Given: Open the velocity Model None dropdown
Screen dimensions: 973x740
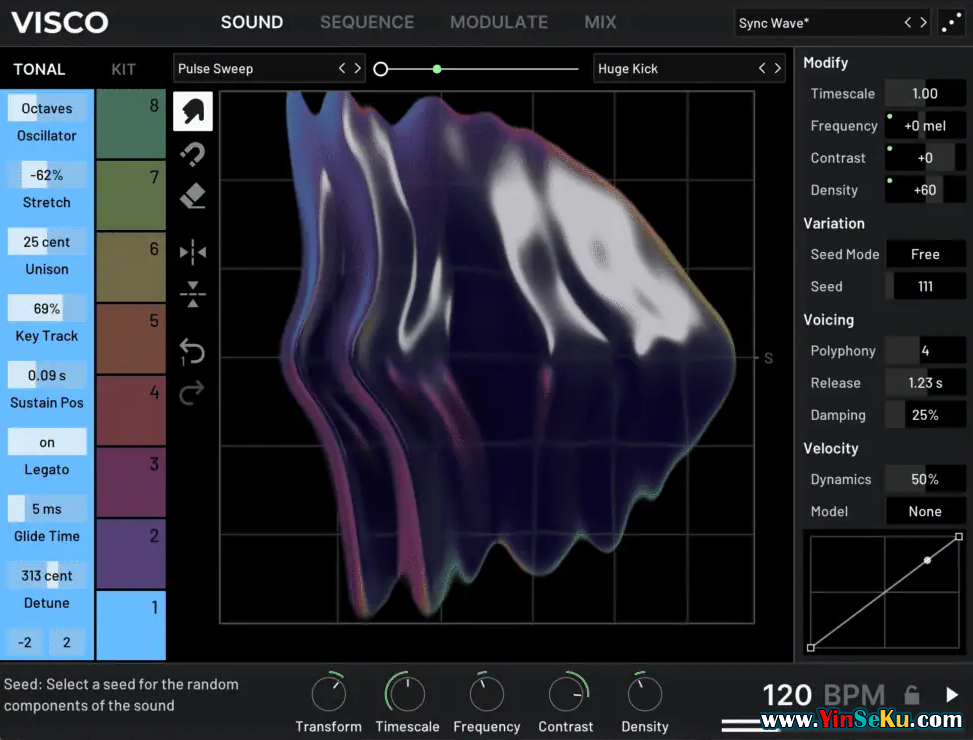Looking at the screenshot, I should pyautogui.click(x=925, y=511).
